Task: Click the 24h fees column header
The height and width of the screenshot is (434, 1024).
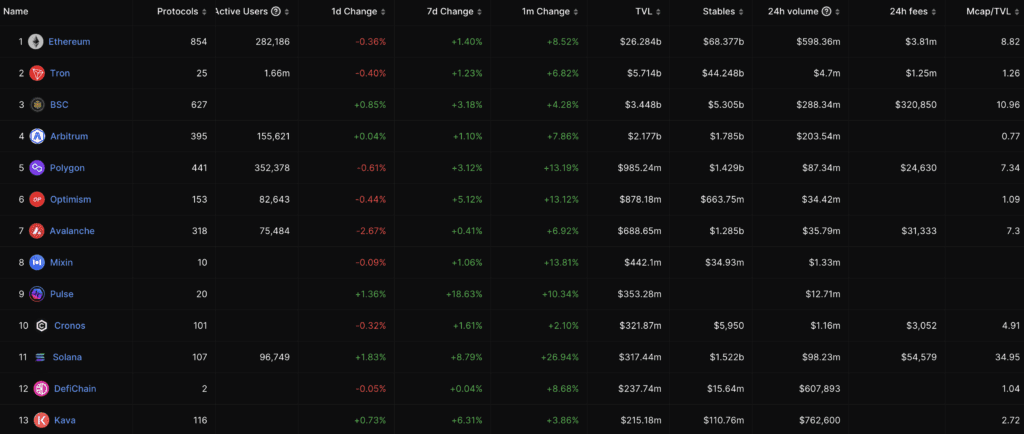Action: coord(908,12)
